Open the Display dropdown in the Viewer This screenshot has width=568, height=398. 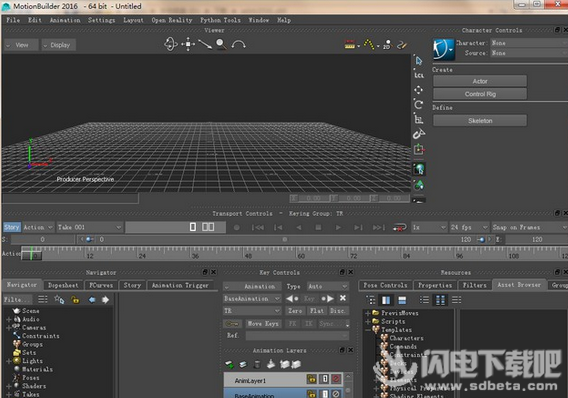point(59,45)
